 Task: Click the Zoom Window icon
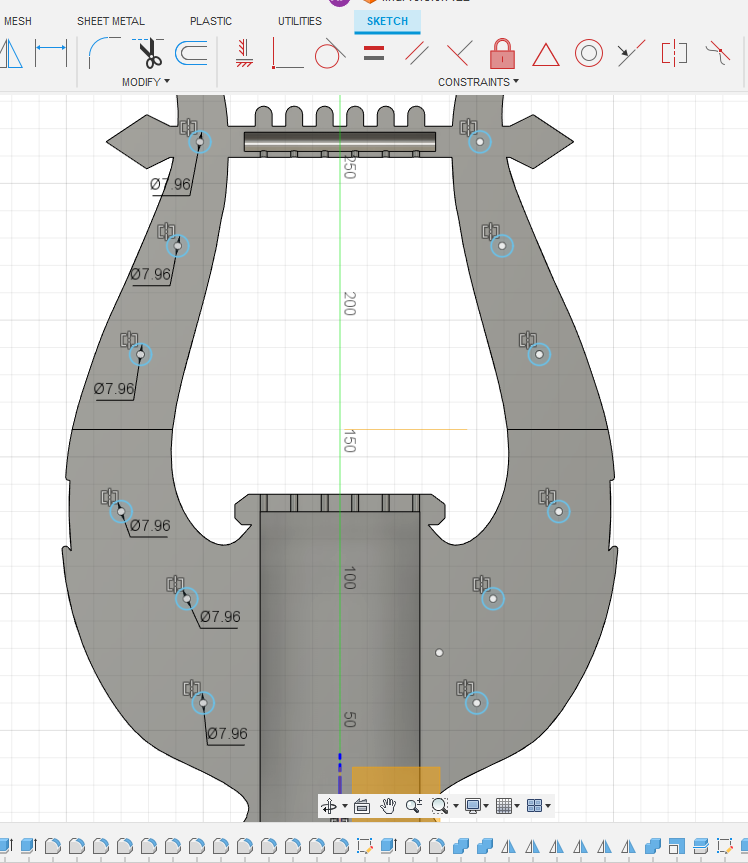click(x=439, y=806)
